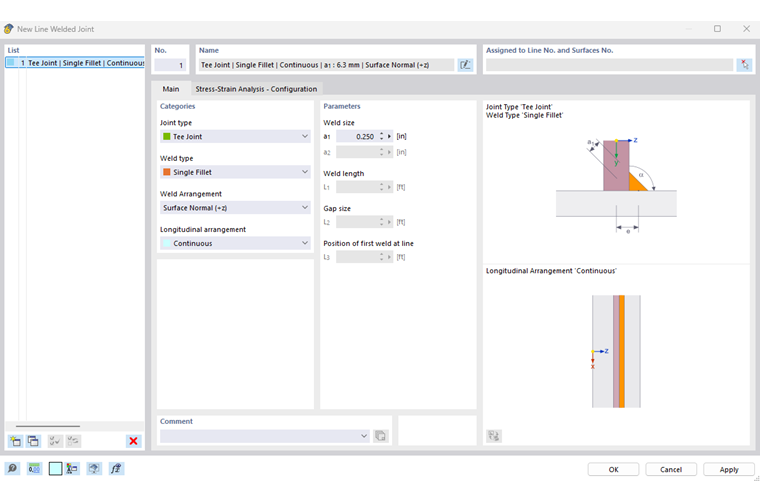Viewport: 760px width, 503px height.
Task: Open the Longitudinal arrangement Continuous dropdown
Action: coord(235,243)
